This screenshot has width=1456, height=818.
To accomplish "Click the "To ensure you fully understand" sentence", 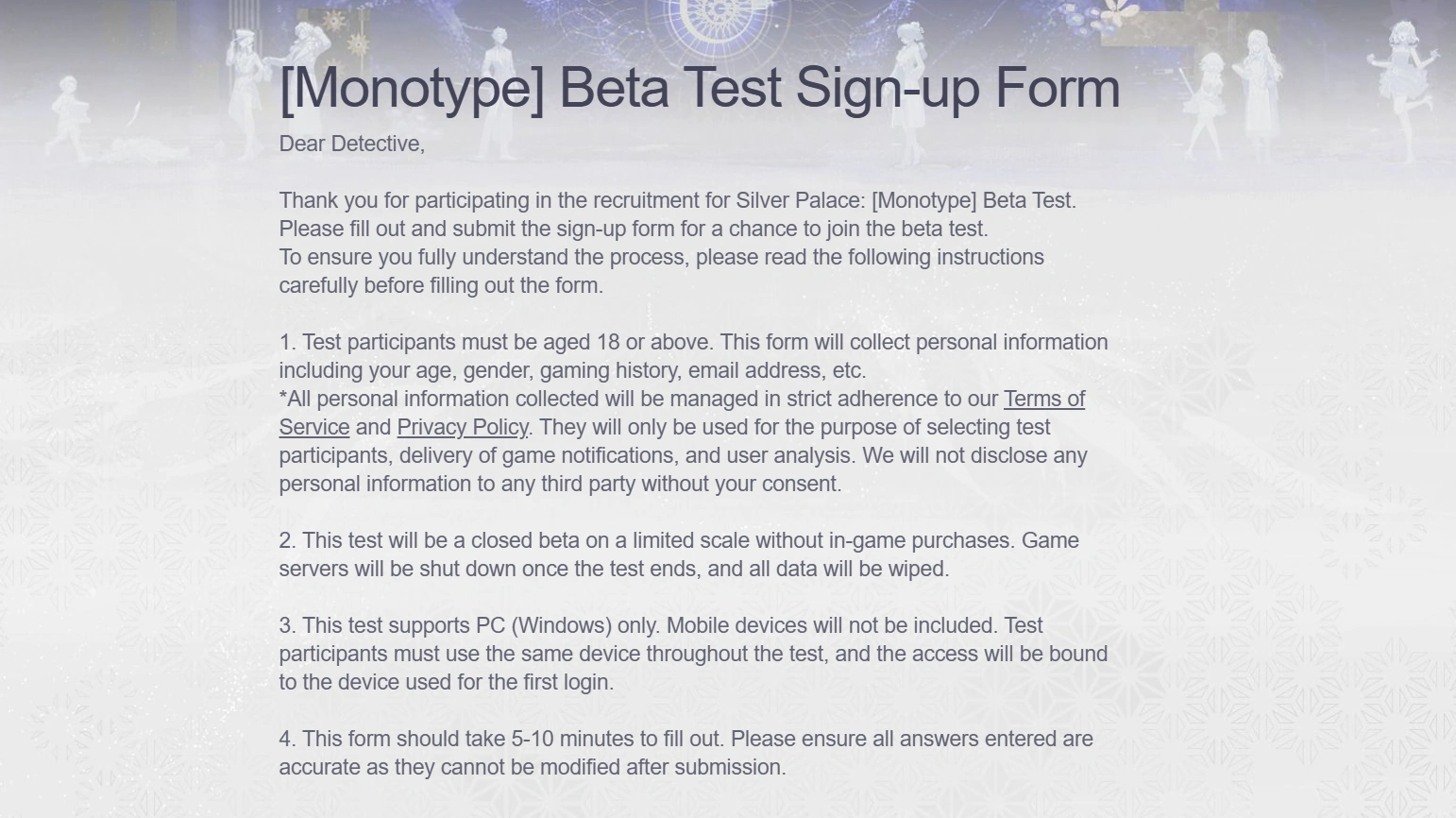I will (x=661, y=258).
